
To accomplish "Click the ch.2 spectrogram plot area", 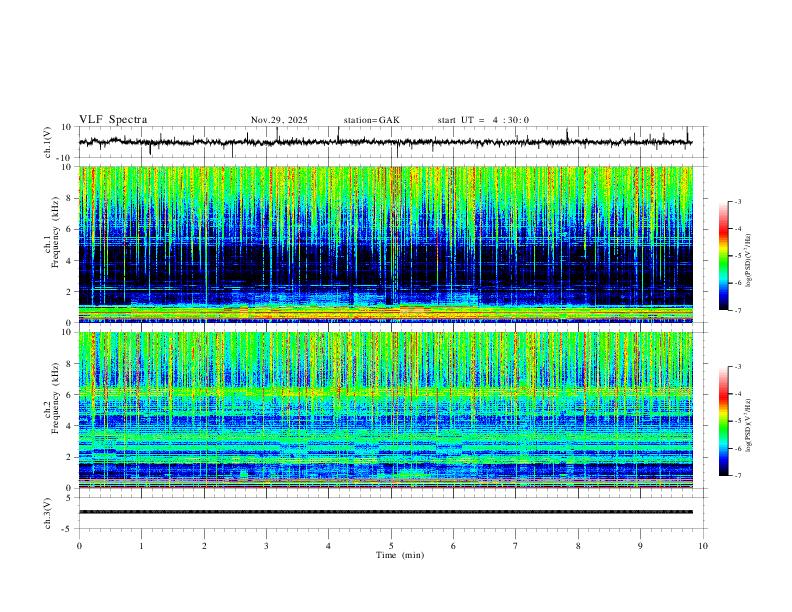I will (385, 410).
